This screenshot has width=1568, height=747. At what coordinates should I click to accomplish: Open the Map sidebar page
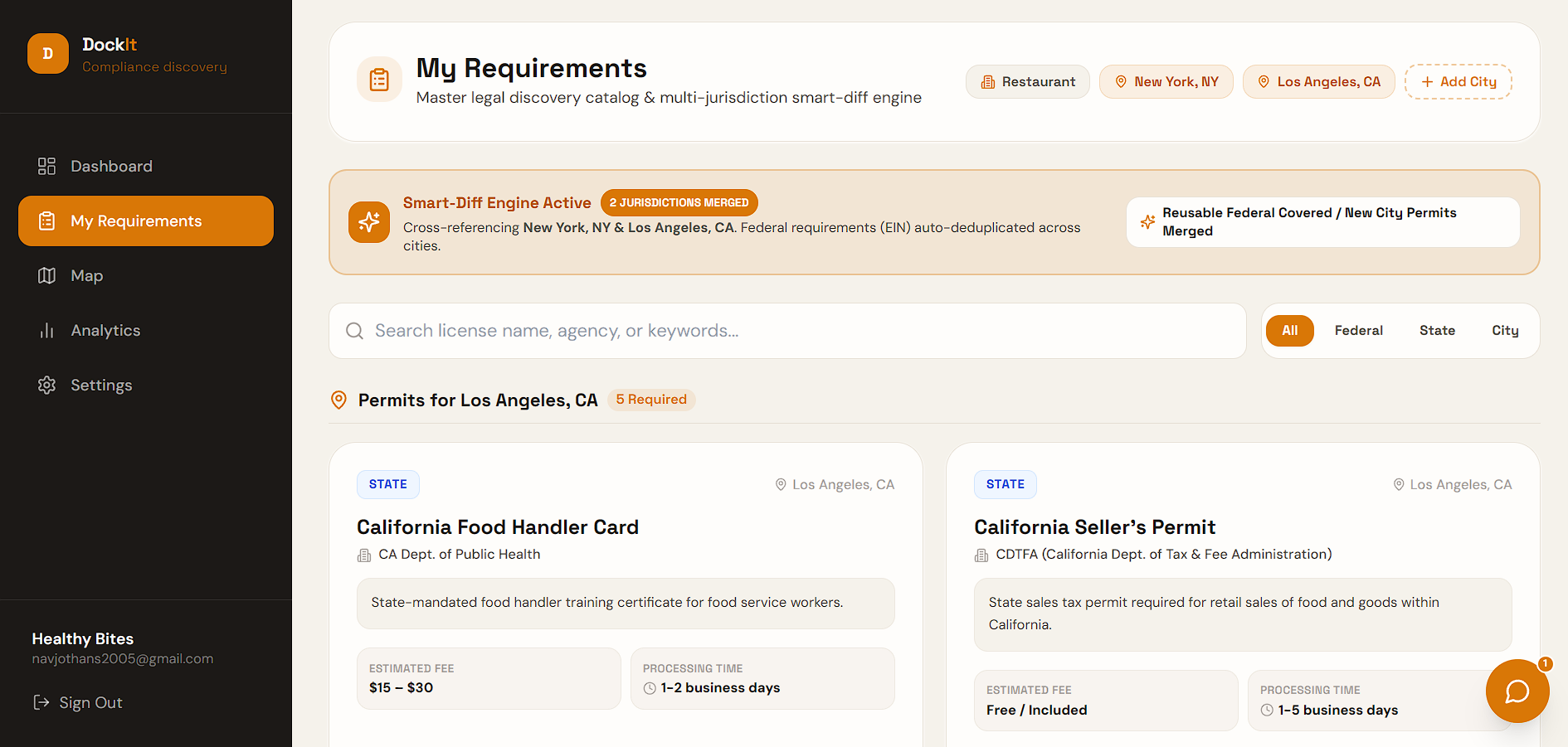click(146, 275)
